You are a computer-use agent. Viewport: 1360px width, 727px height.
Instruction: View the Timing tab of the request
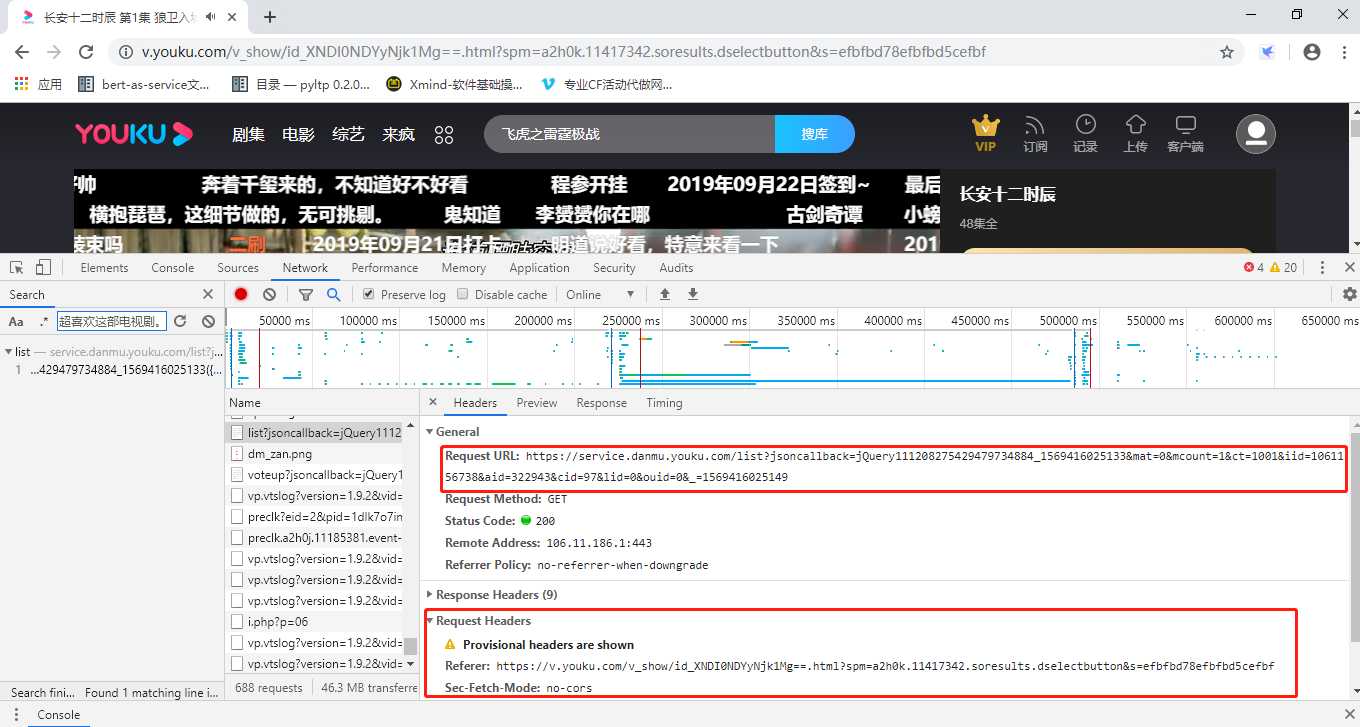[664, 403]
